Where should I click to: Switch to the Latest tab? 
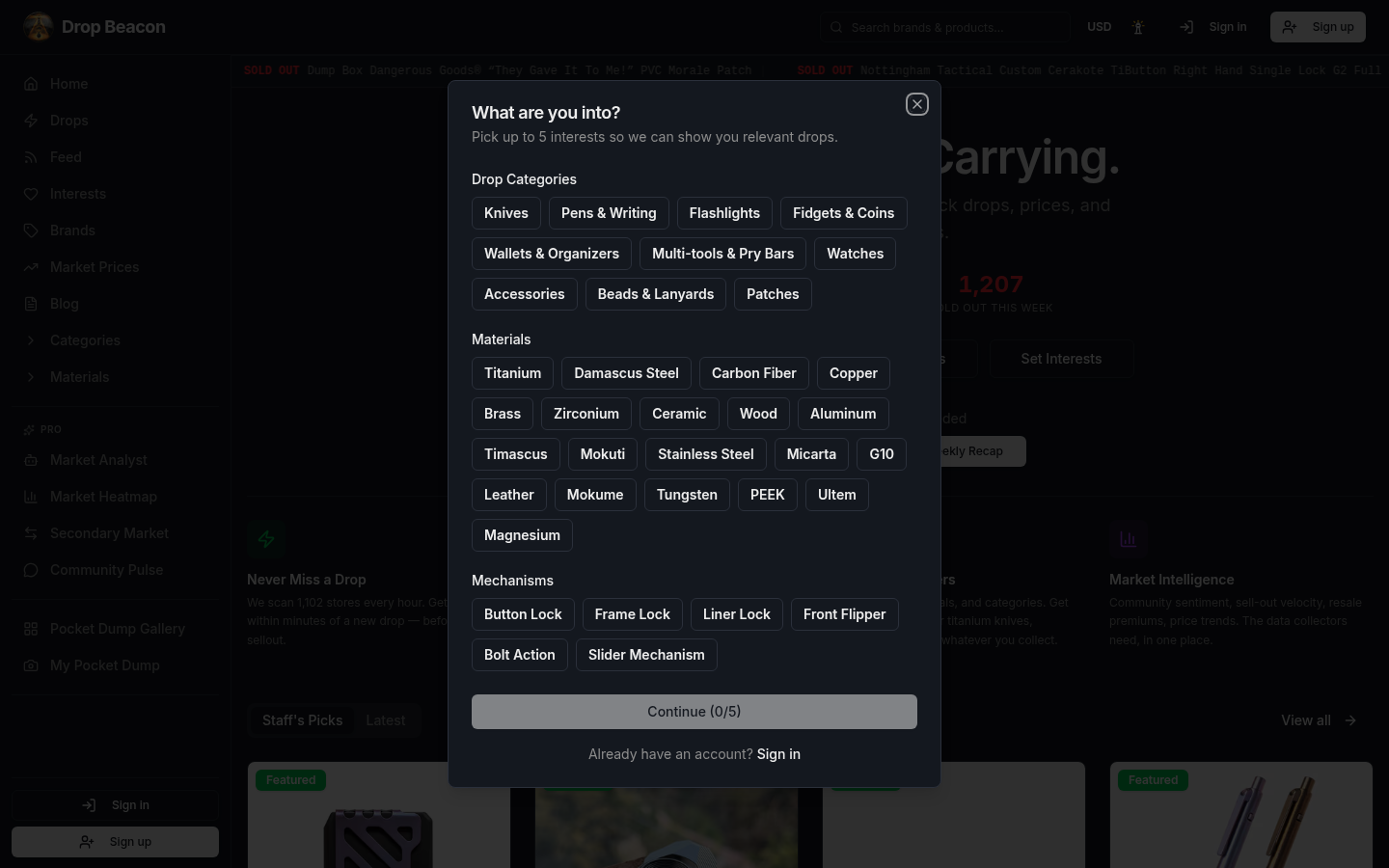click(385, 719)
